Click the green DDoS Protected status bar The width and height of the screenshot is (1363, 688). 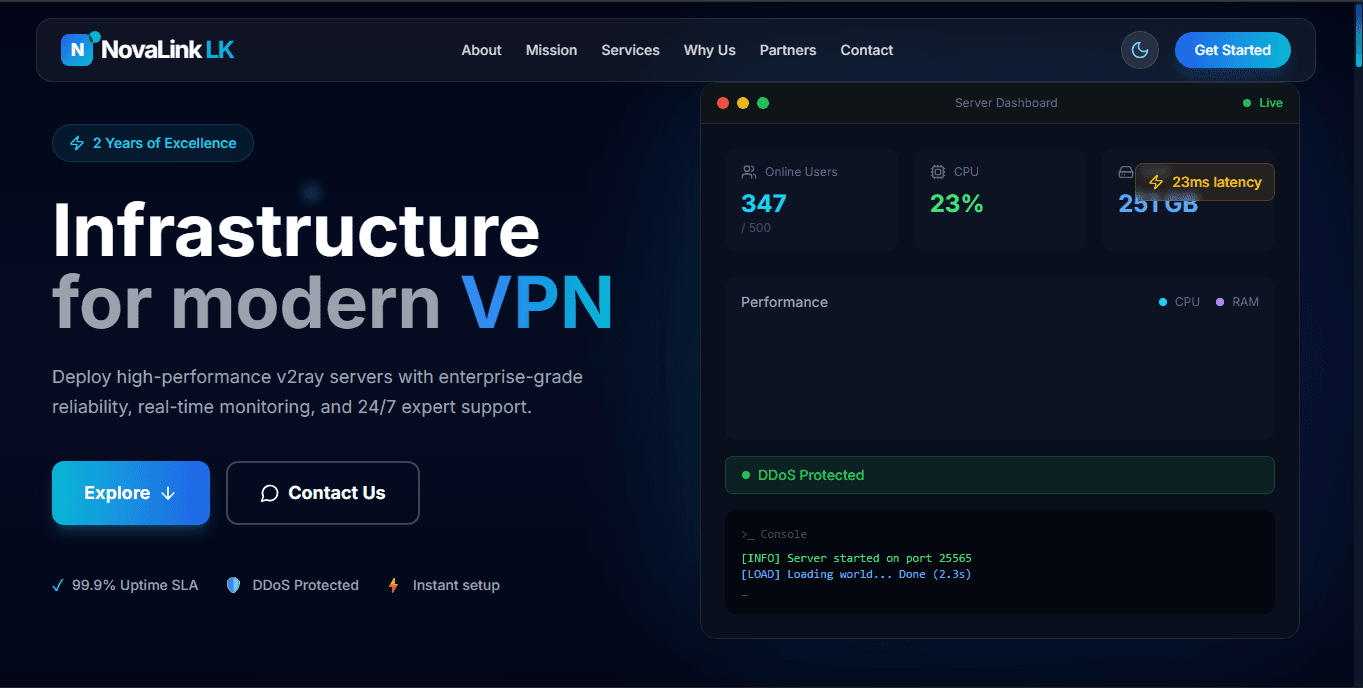tap(999, 475)
